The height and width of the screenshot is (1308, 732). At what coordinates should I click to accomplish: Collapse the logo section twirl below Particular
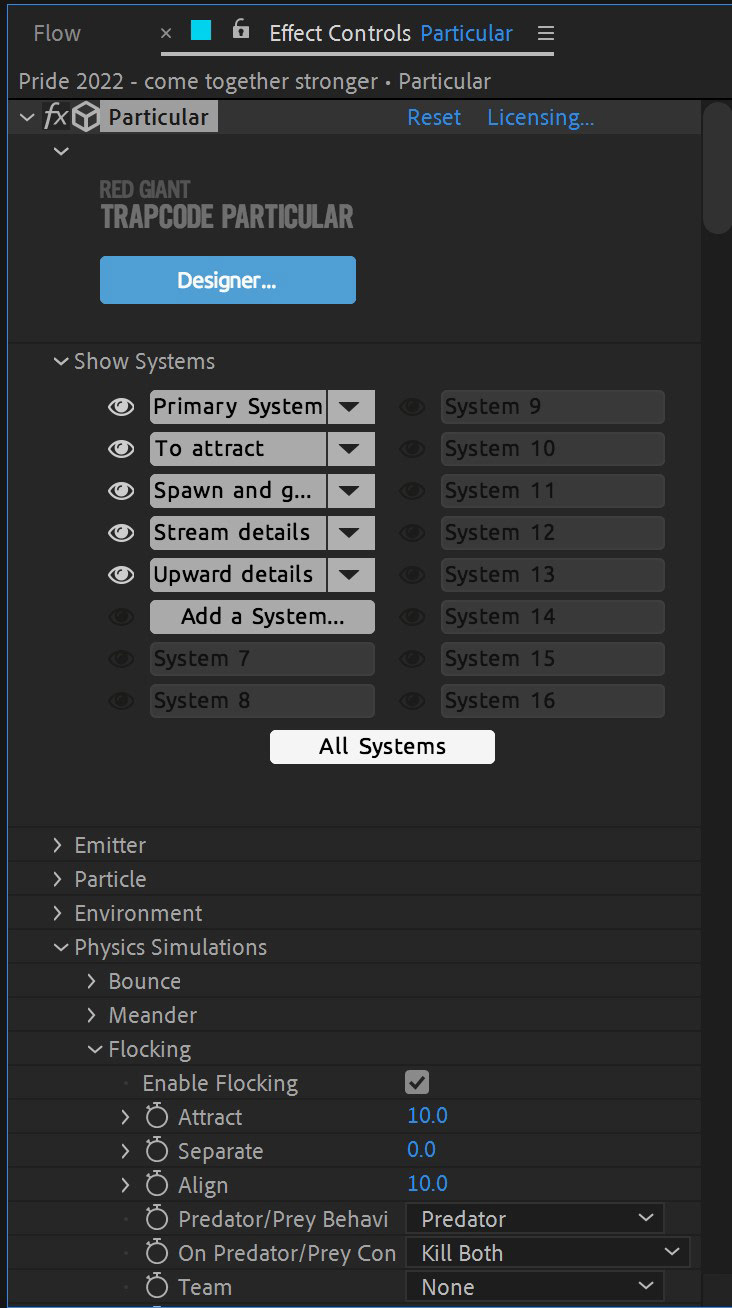[61, 151]
